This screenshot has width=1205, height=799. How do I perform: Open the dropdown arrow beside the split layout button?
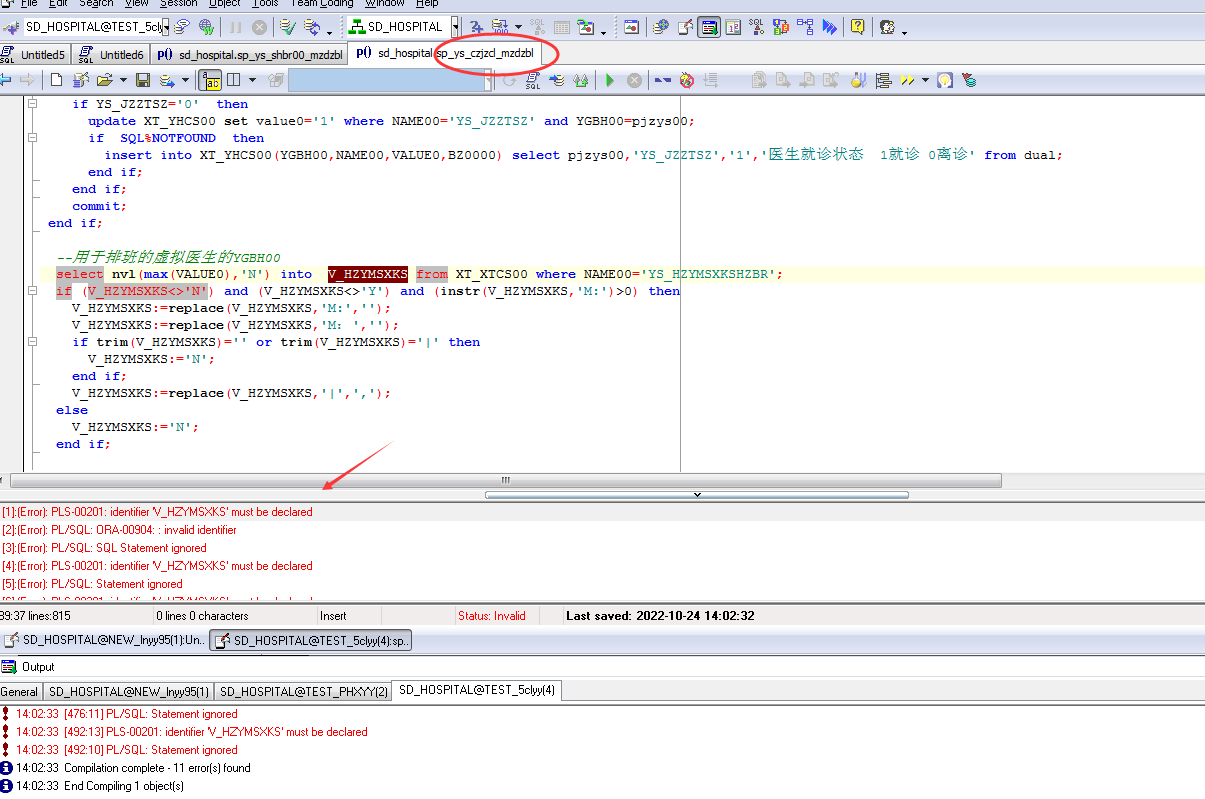(252, 79)
